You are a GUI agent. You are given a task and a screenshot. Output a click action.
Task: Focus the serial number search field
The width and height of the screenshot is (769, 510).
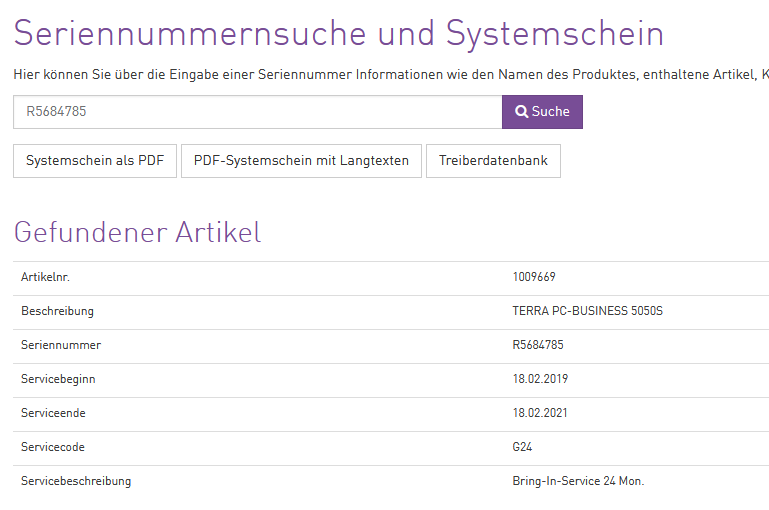point(257,112)
